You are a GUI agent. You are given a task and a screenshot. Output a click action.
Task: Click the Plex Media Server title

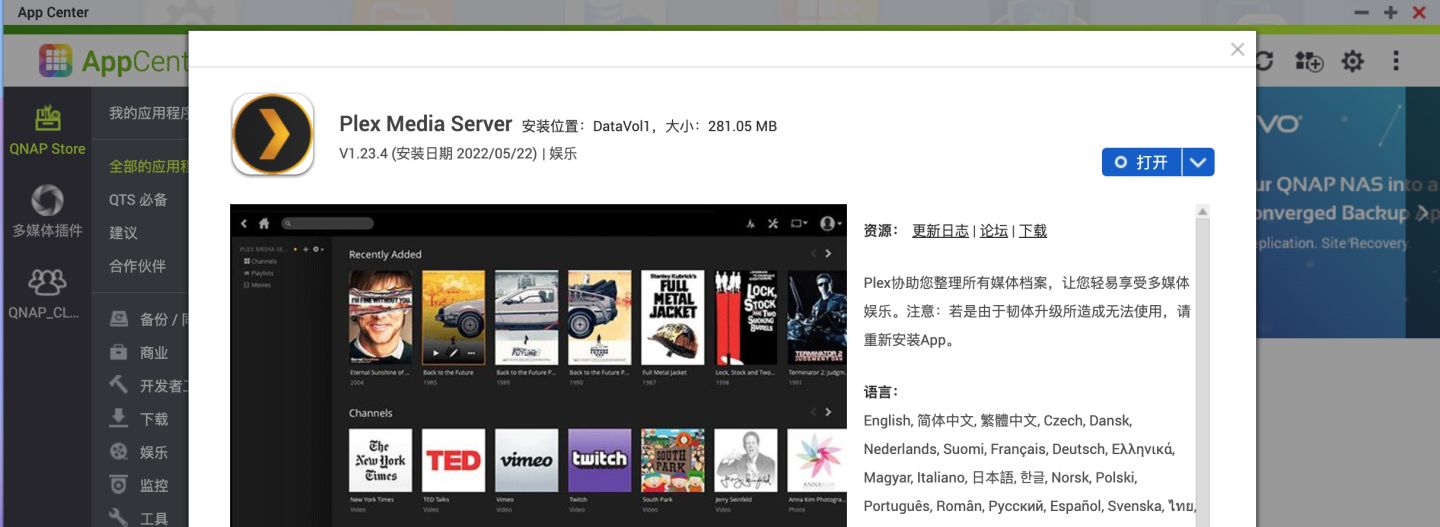[426, 124]
